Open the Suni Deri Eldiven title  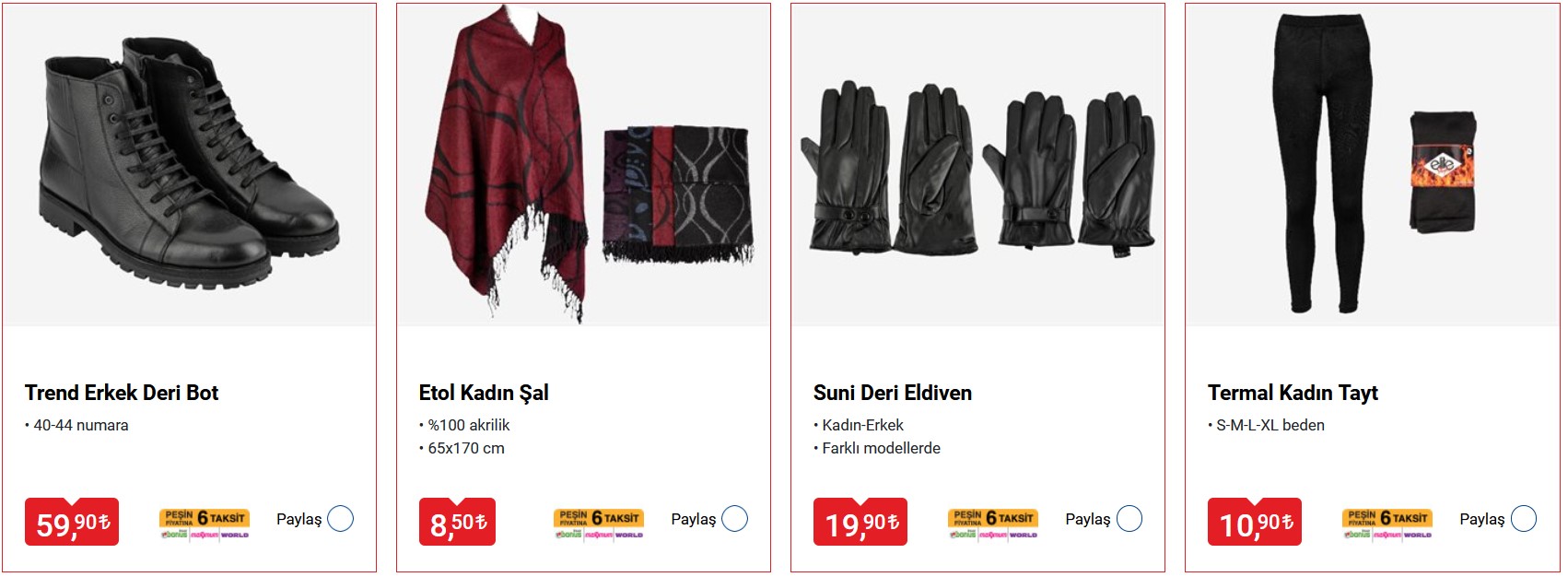(893, 393)
